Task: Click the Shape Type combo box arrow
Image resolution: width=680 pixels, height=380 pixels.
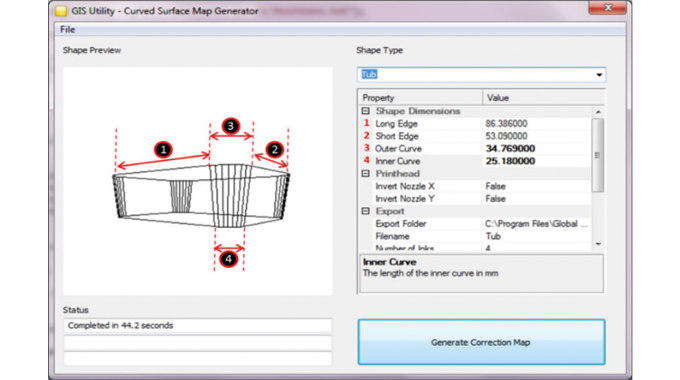Action: pos(599,75)
